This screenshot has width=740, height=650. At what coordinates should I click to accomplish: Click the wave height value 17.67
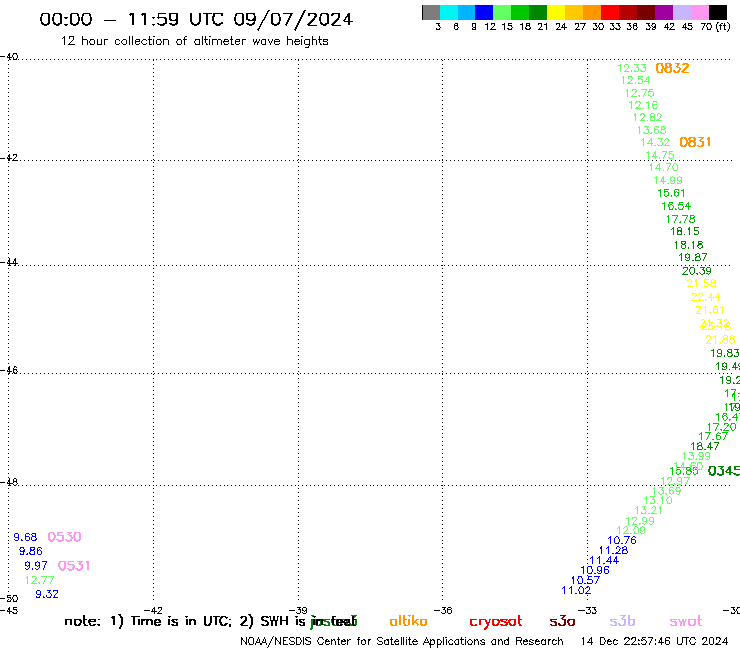coord(713,436)
